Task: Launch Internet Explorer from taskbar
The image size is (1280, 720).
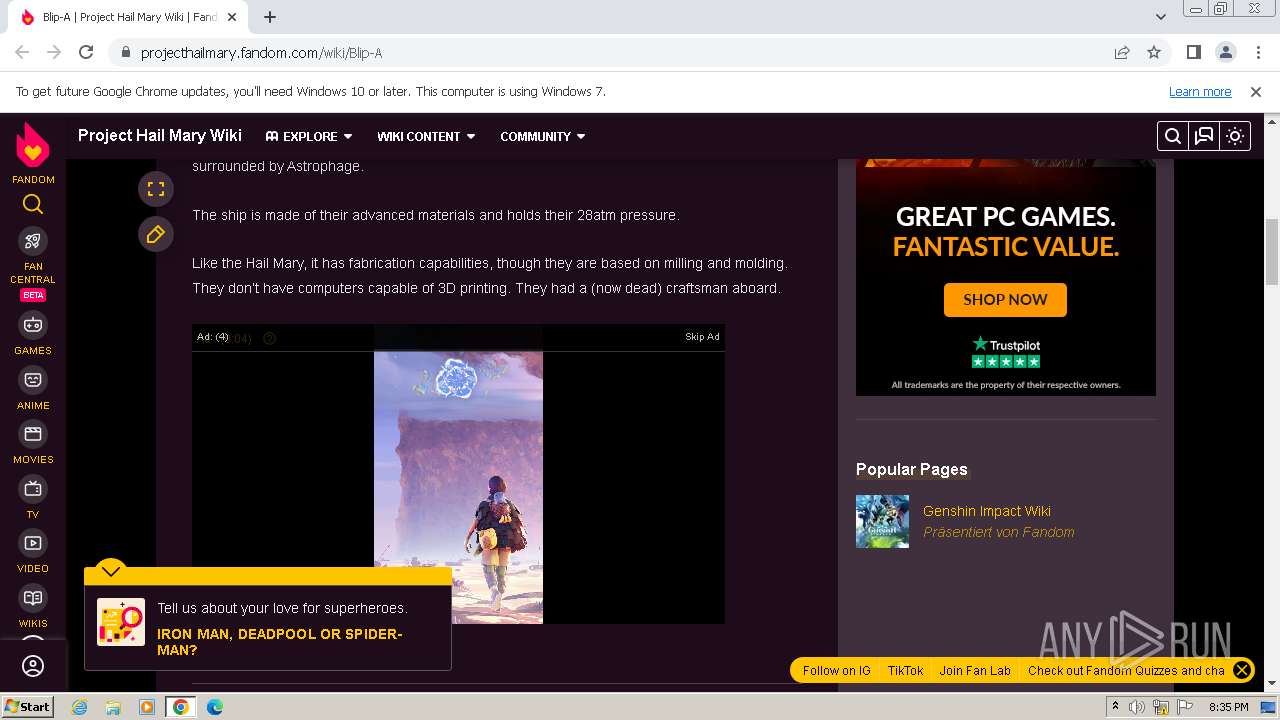Action: pos(79,707)
